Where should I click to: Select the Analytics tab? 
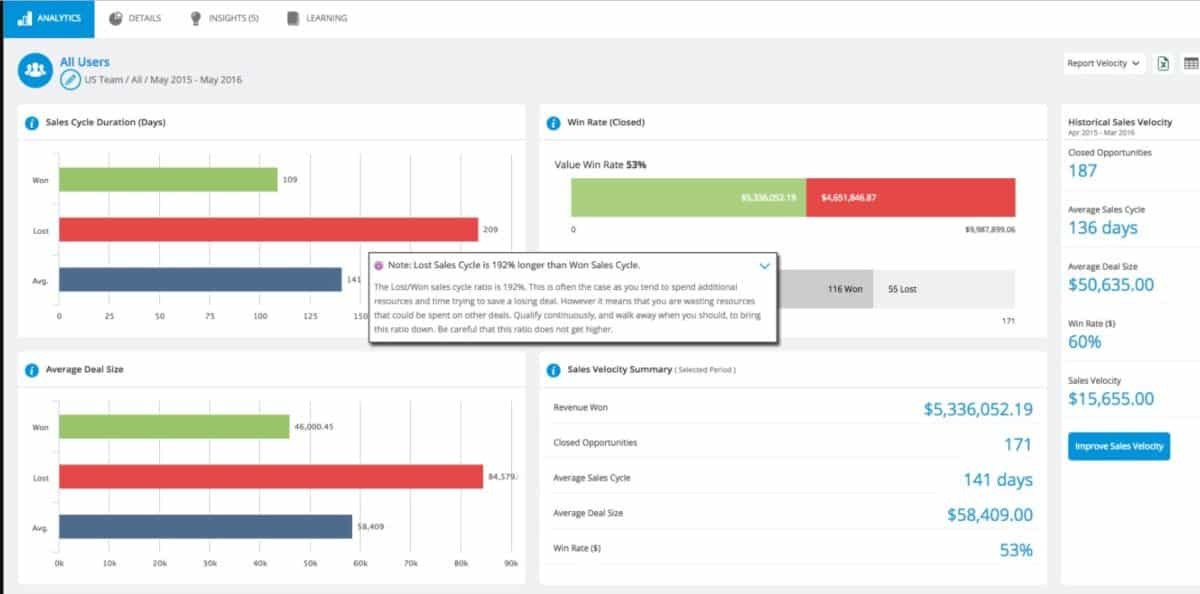coord(48,18)
